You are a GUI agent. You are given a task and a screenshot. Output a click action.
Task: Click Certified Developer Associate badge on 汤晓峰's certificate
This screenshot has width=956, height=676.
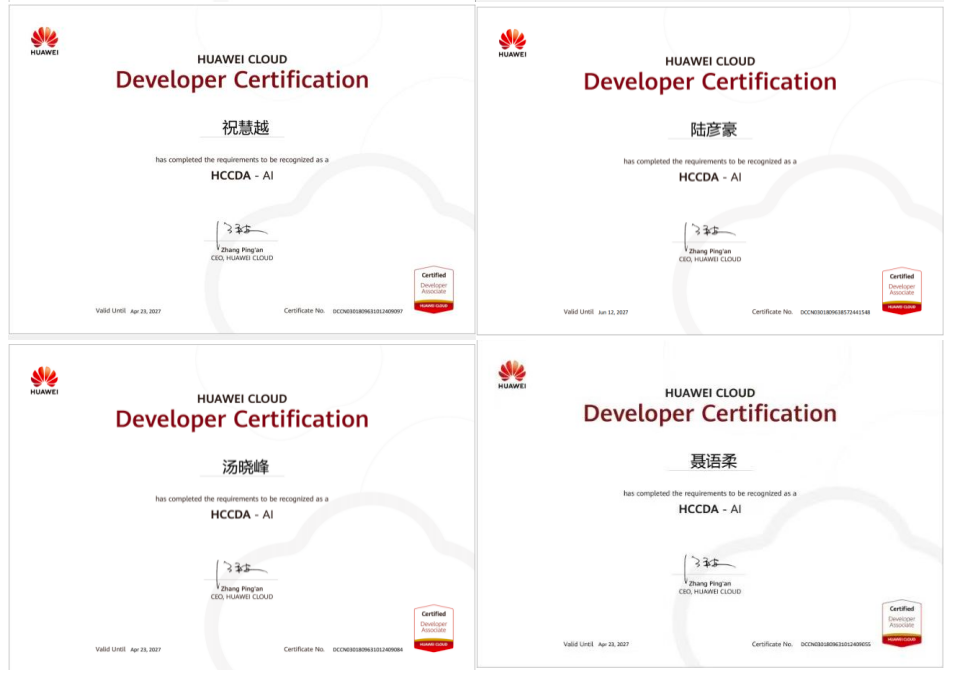[x=433, y=628]
